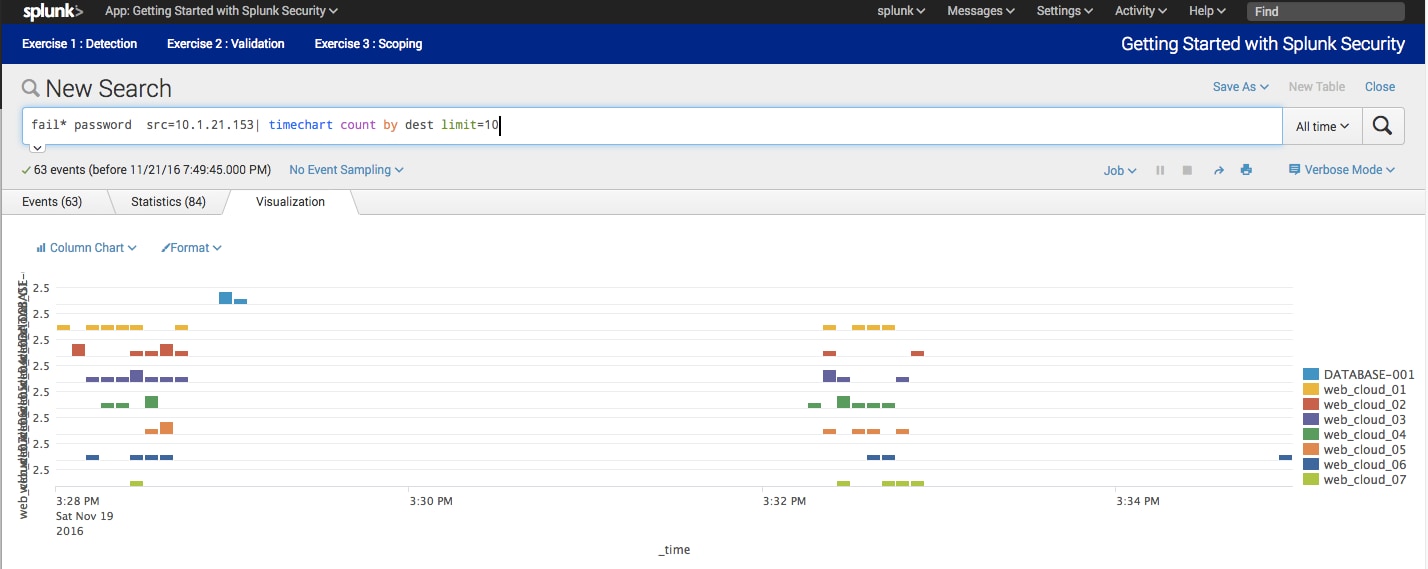1428x569 pixels.
Task: Click the 3:32 PM time axis label
Action: [x=784, y=500]
